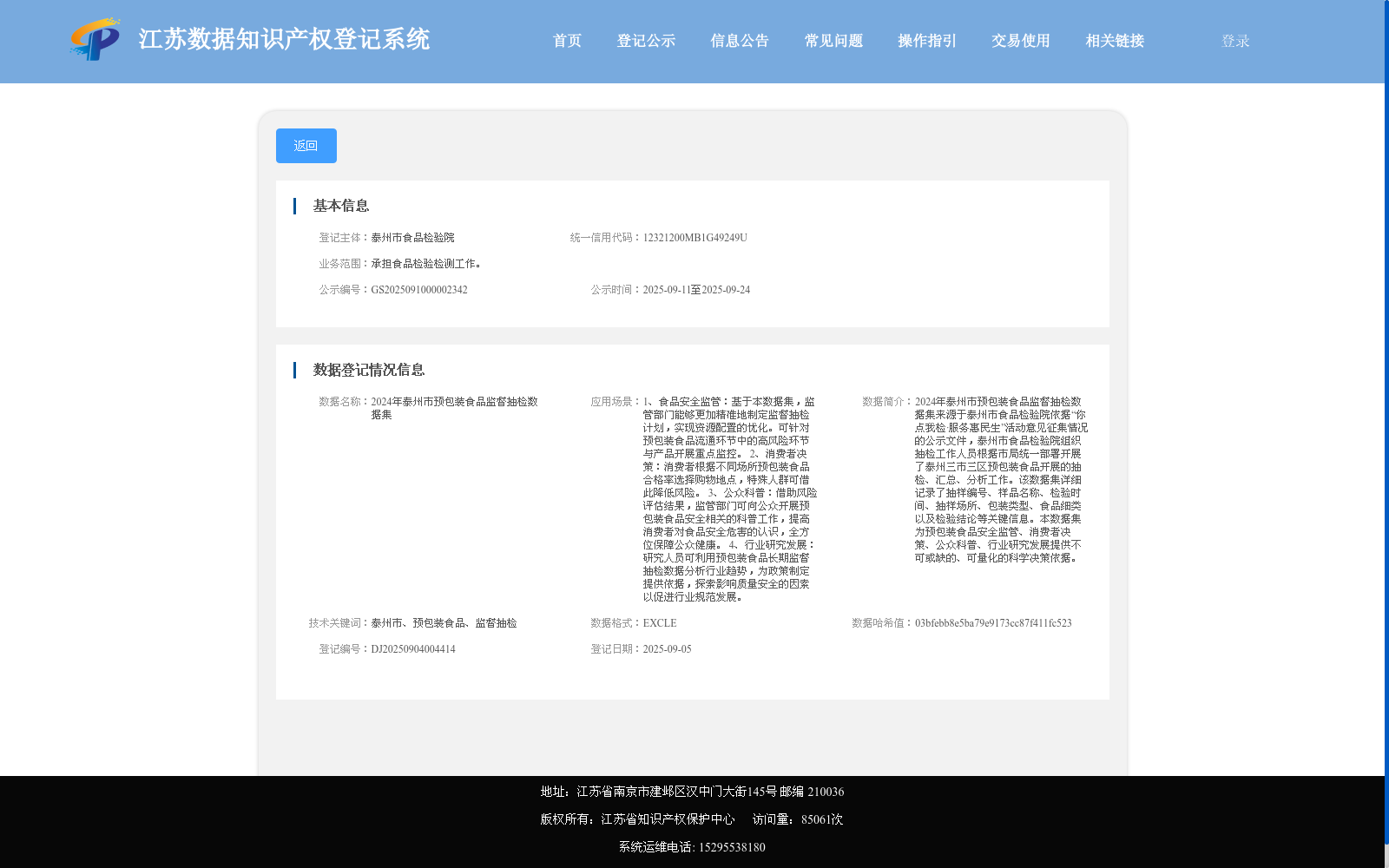Go to 登记公示 in navigation
The image size is (1389, 868).
pos(646,41)
